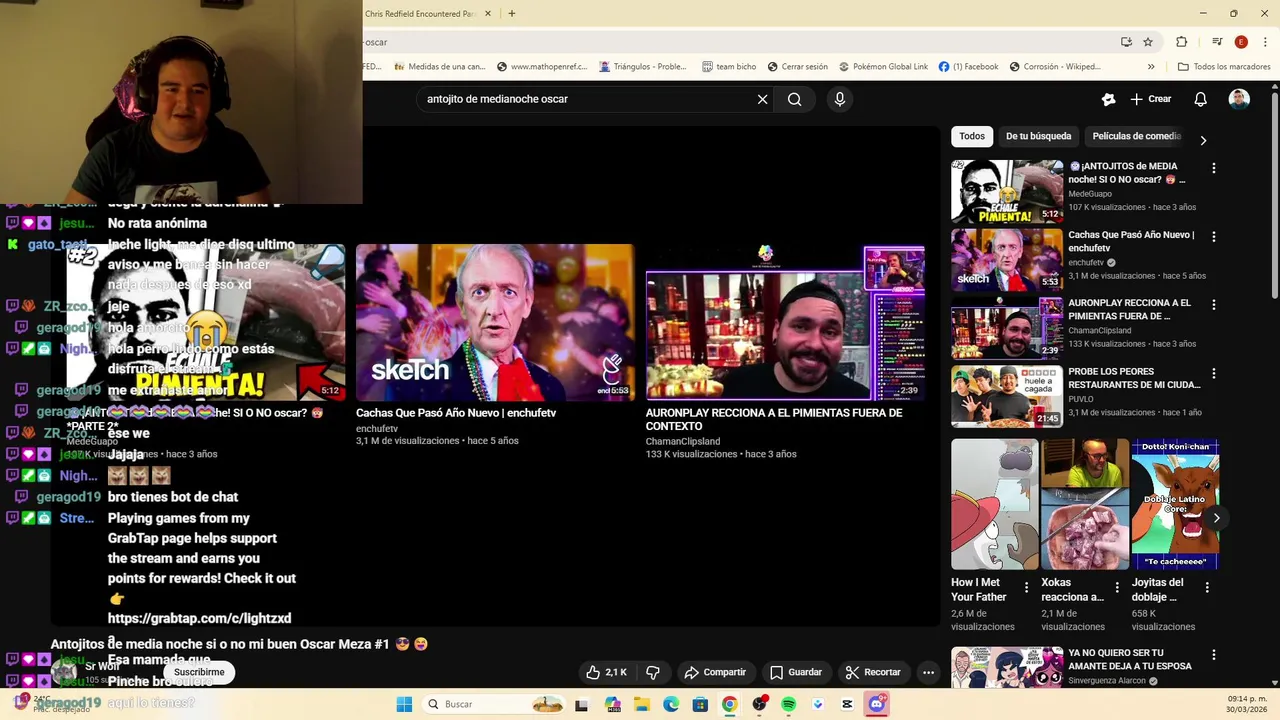This screenshot has width=1280, height=720.
Task: Click the Crear button
Action: [x=1151, y=99]
